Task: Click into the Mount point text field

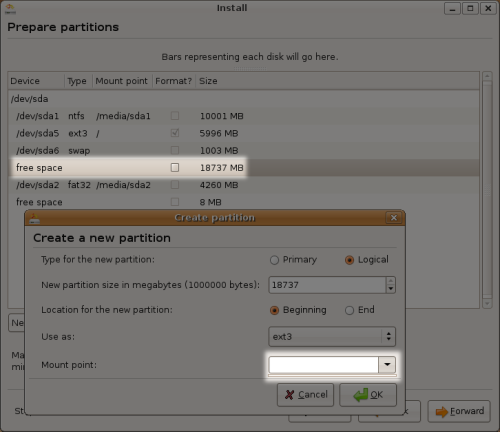Action: point(324,365)
